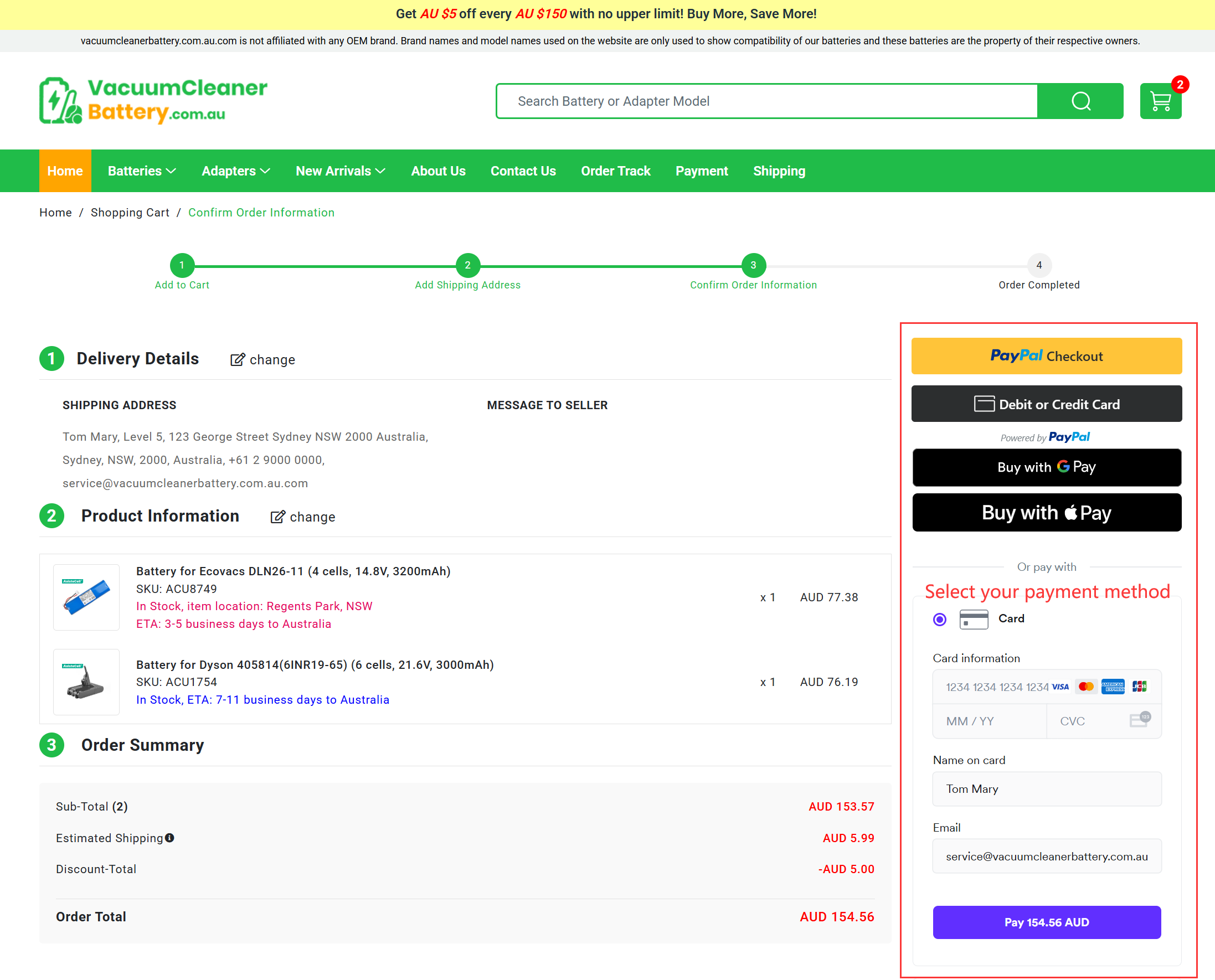Open the shopping cart icon

point(1160,102)
